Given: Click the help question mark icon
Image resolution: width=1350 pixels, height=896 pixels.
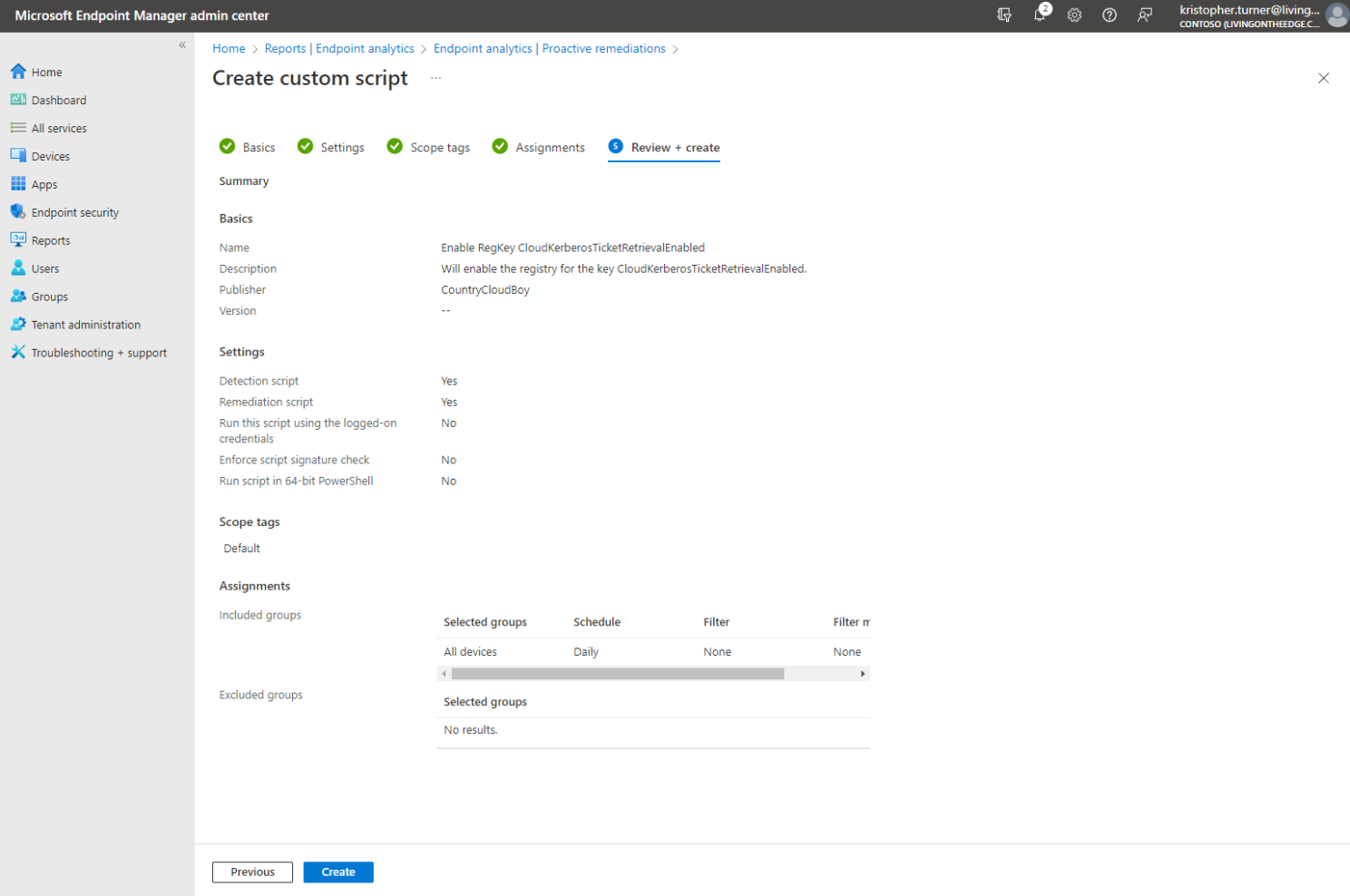Looking at the screenshot, I should point(1109,15).
